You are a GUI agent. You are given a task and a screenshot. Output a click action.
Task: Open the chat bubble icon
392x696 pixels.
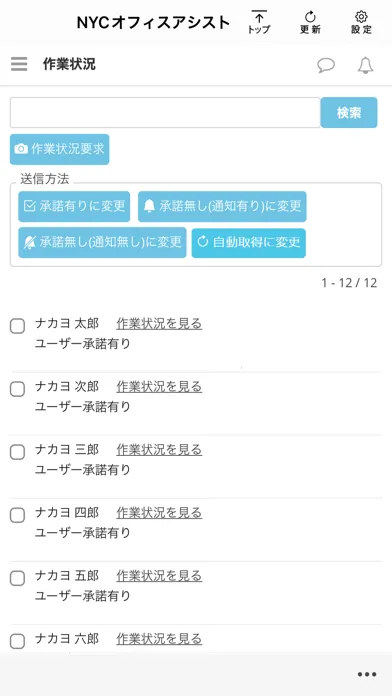click(x=326, y=66)
